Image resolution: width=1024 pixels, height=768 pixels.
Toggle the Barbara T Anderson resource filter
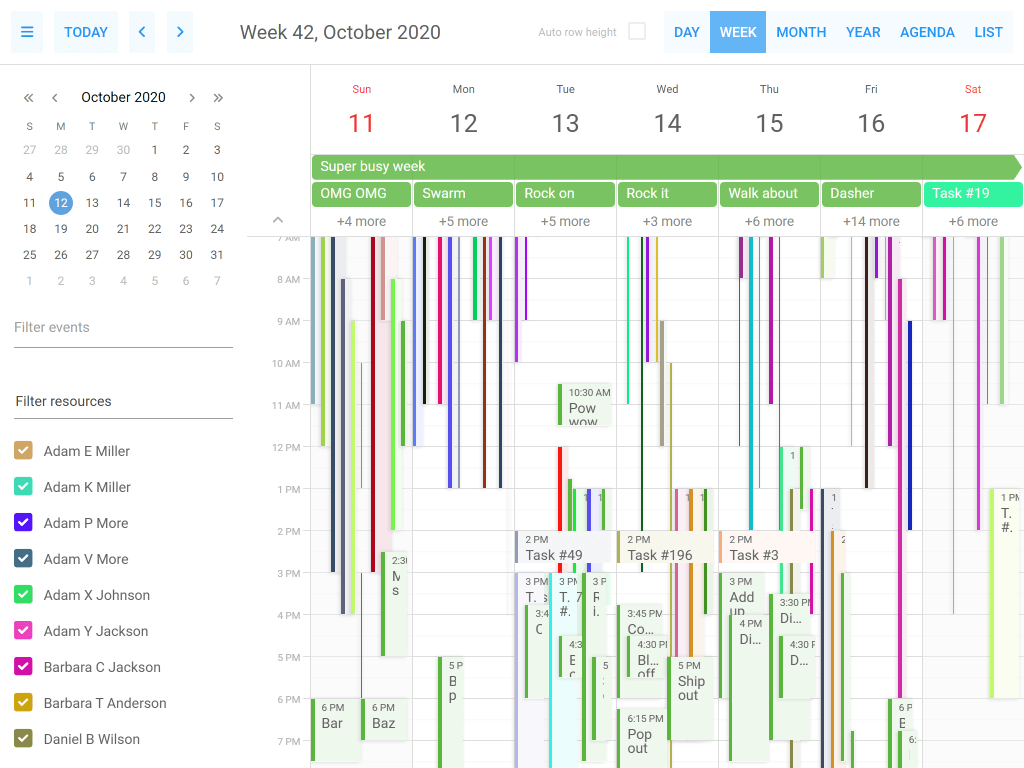point(23,703)
